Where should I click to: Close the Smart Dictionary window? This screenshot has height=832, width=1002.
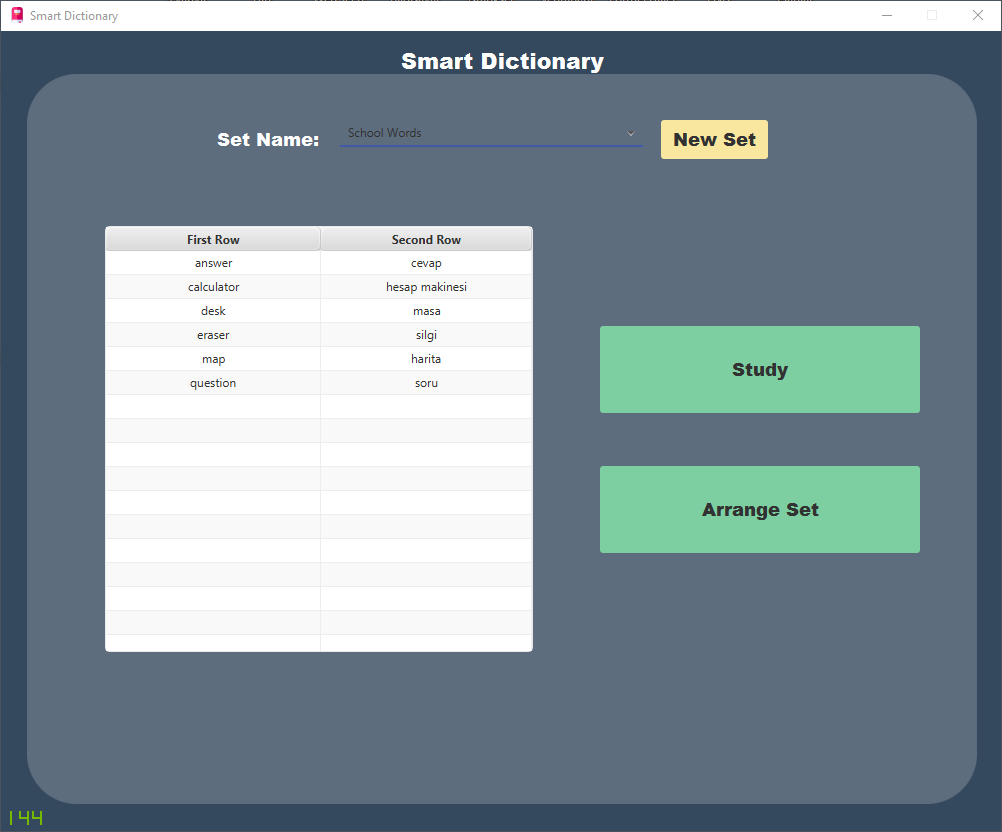click(978, 15)
